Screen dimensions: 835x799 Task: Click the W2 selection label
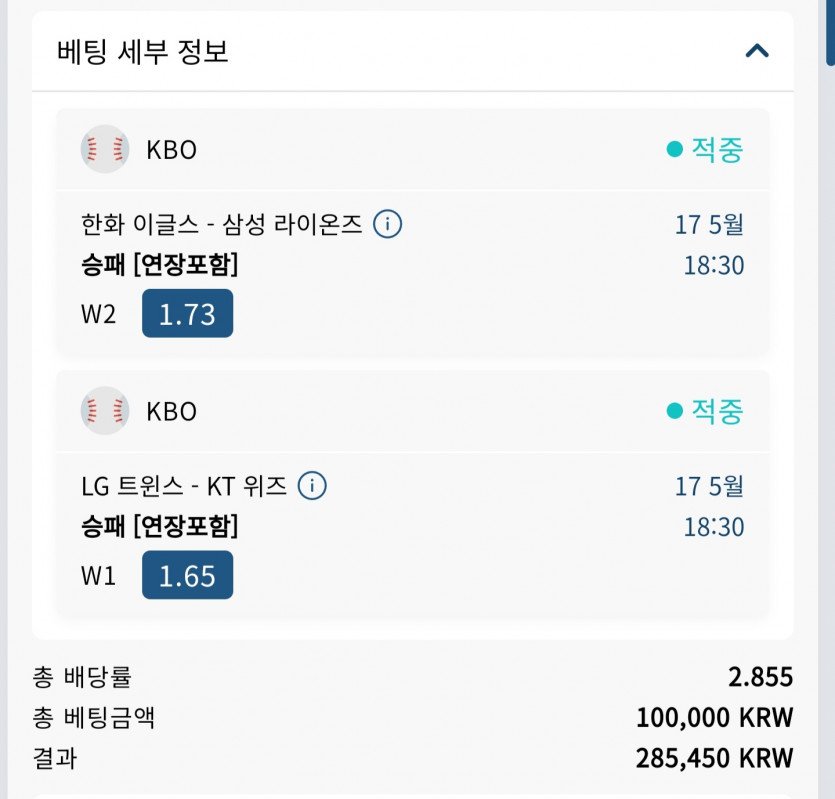click(x=98, y=314)
